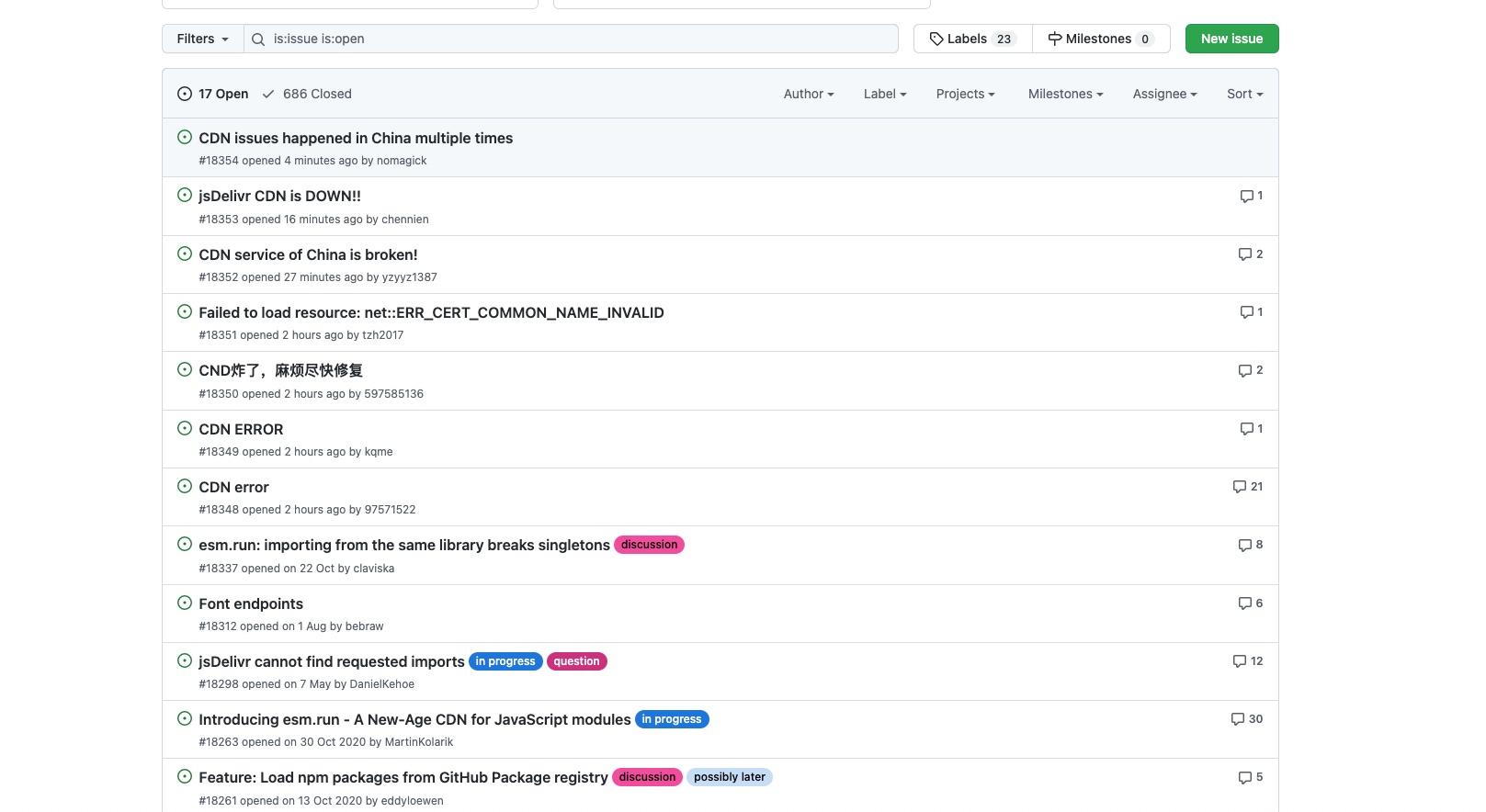
Task: Click comment icon for jsDelivr cannot find imports
Action: (x=1239, y=661)
